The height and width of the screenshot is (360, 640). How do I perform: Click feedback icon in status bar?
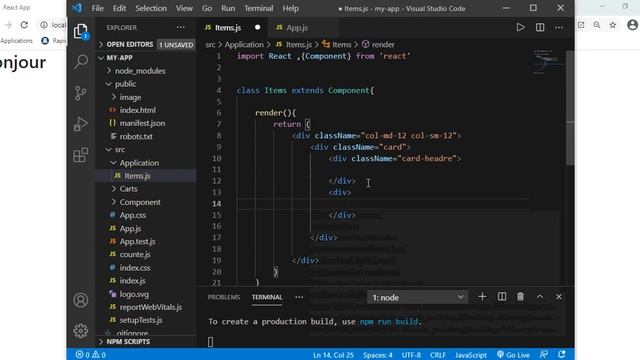pos(543,355)
